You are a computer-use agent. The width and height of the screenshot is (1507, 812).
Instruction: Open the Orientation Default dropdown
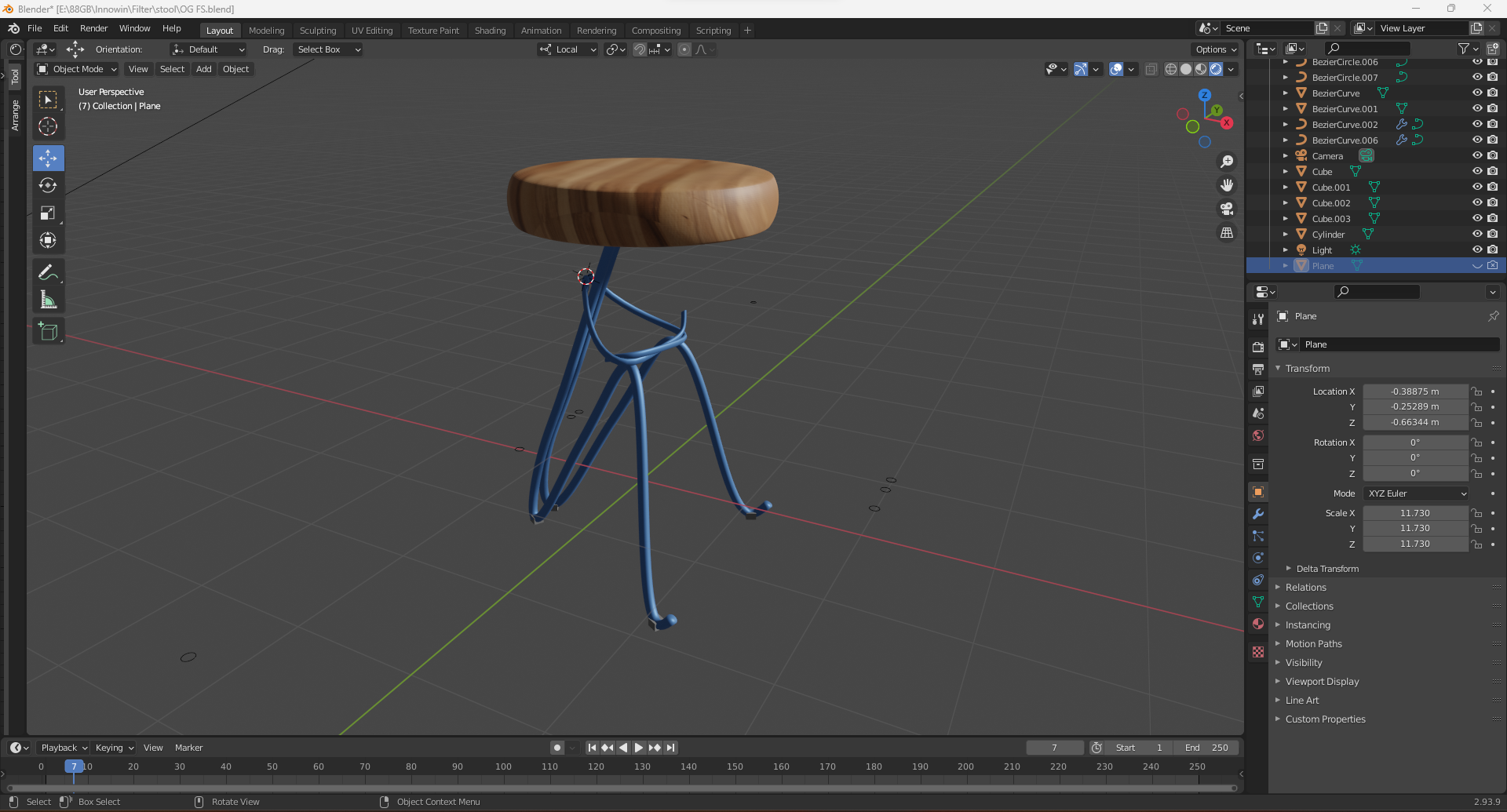click(x=209, y=49)
